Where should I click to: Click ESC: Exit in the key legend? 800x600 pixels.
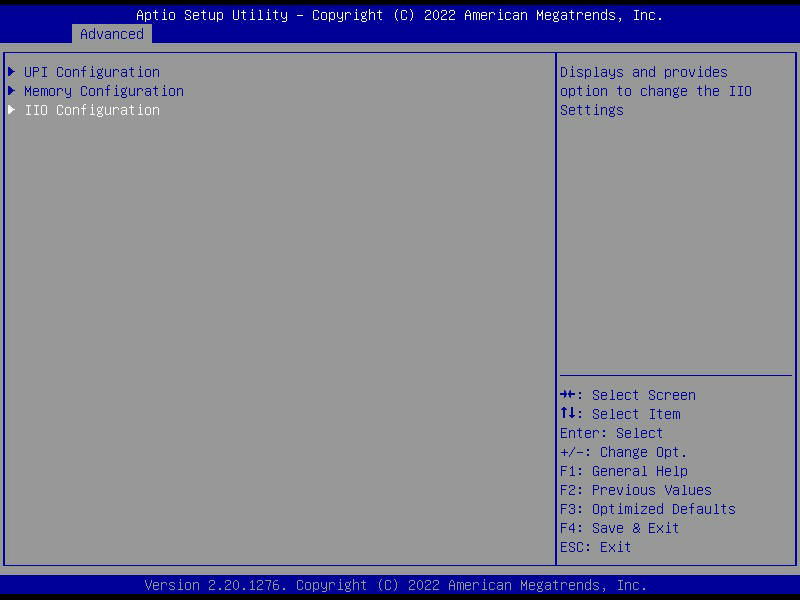[x=595, y=547]
